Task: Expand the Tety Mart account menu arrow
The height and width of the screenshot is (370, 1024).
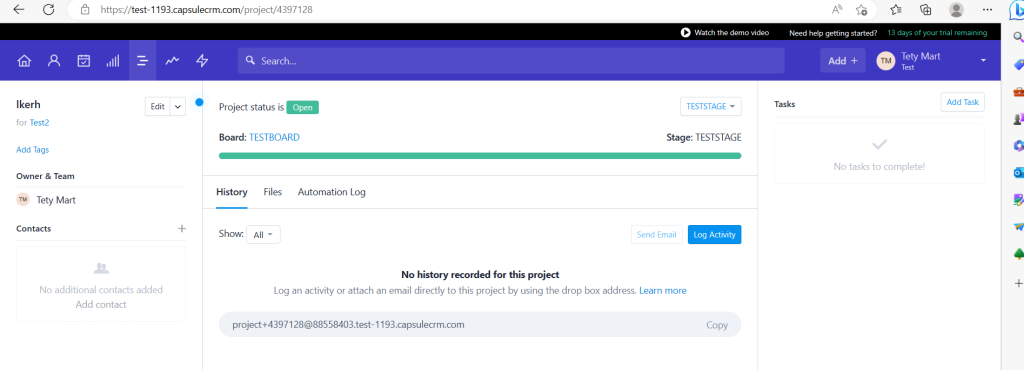Action: coord(984,61)
